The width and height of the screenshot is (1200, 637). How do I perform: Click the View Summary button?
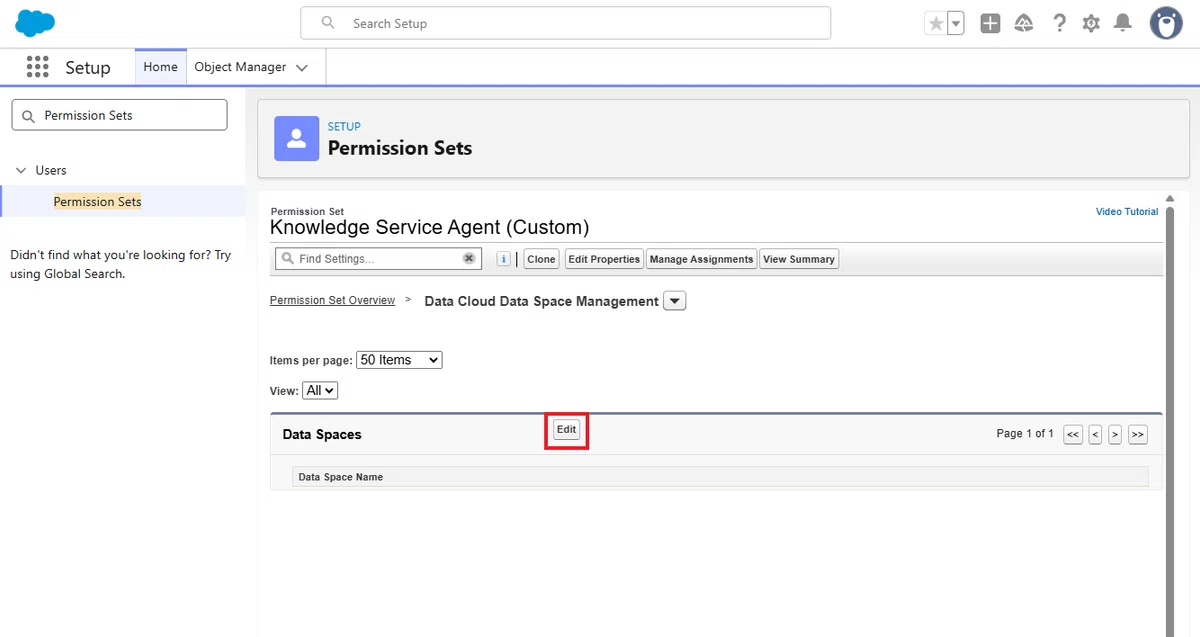tap(799, 259)
